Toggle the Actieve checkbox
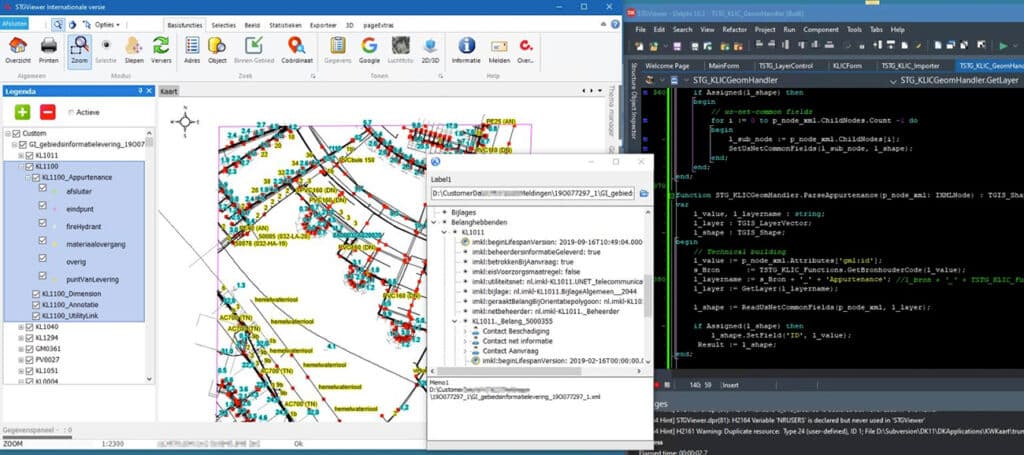This screenshot has width=1024, height=455. click(71, 112)
